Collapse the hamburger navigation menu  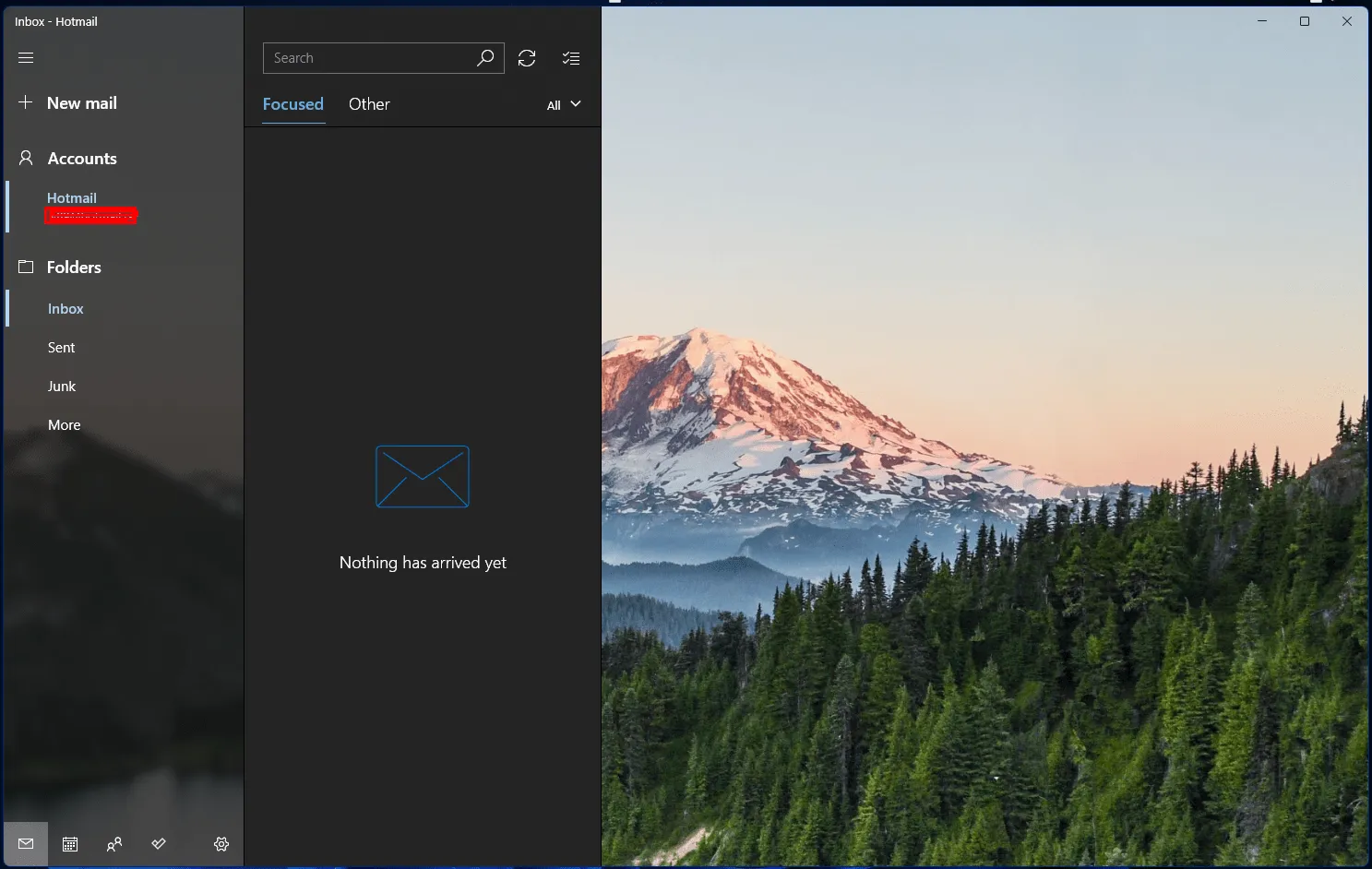(26, 58)
